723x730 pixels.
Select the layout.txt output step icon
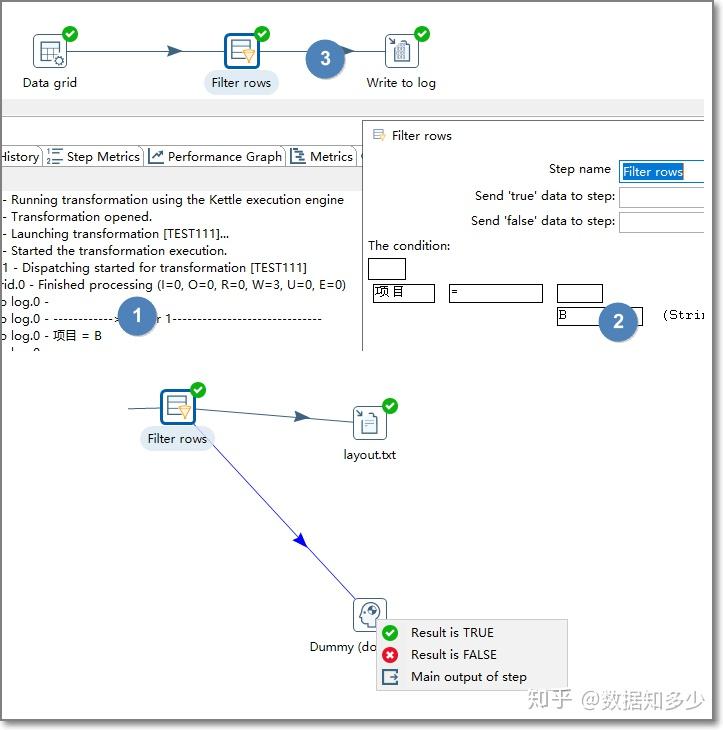[x=370, y=423]
